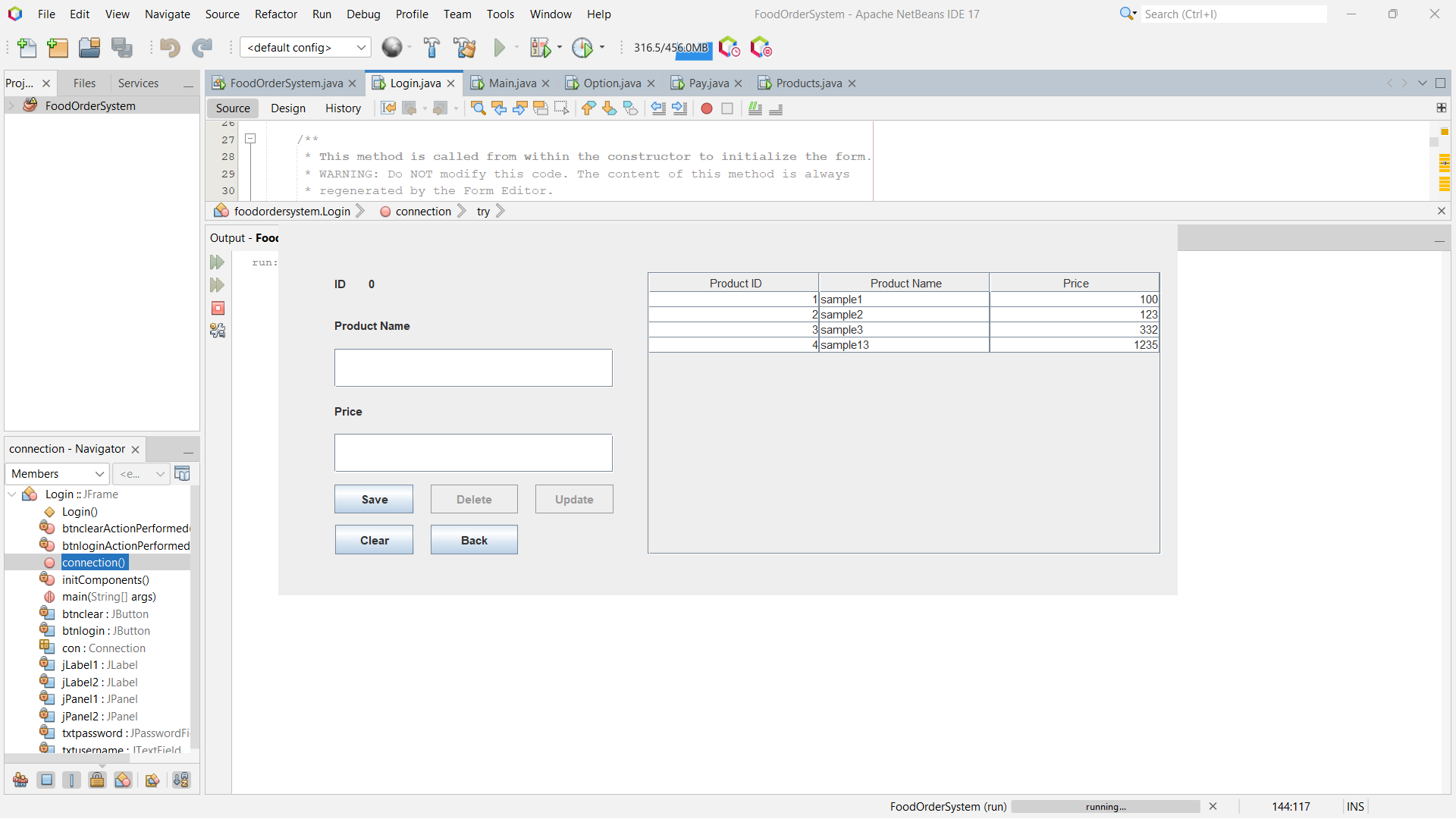This screenshot has width=1456, height=819.
Task: Toggle Show Inherited Members in Navigator
Action: [20, 780]
